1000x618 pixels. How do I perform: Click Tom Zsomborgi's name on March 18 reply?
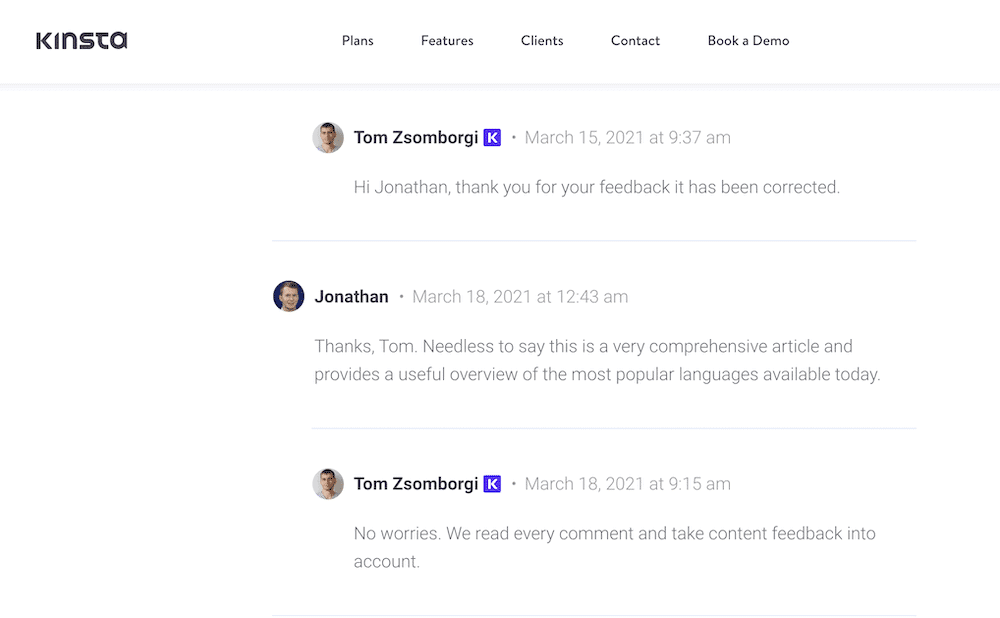pyautogui.click(x=416, y=484)
